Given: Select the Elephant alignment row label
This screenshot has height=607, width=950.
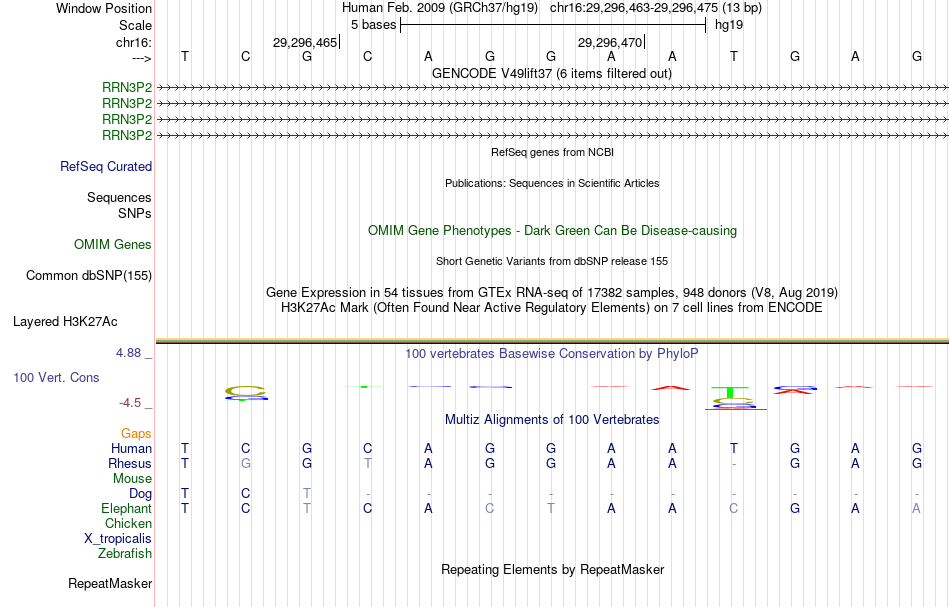Looking at the screenshot, I should (x=126, y=509).
